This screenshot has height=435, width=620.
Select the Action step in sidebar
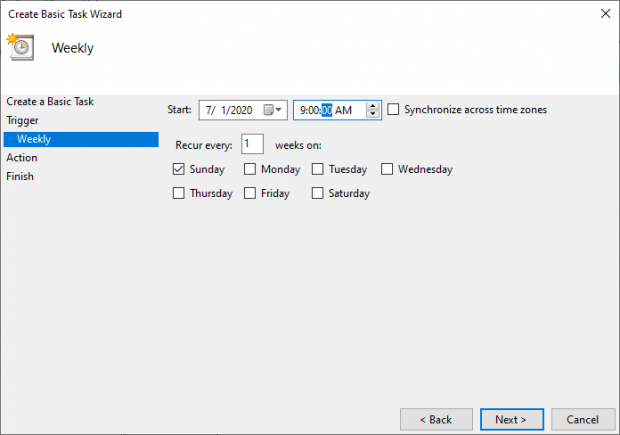pyautogui.click(x=22, y=158)
